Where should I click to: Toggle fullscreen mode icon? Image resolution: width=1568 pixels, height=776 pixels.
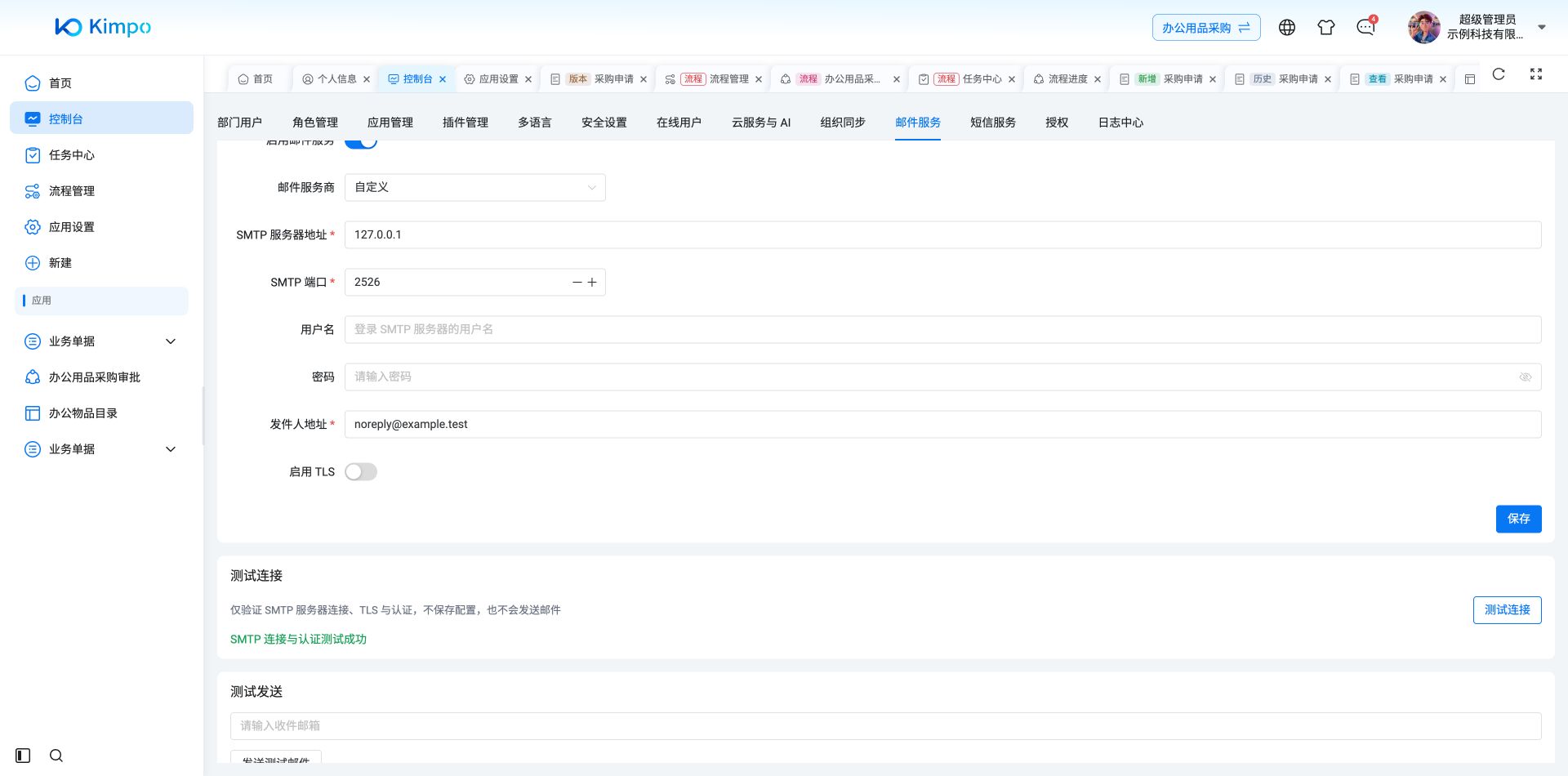tap(1536, 74)
